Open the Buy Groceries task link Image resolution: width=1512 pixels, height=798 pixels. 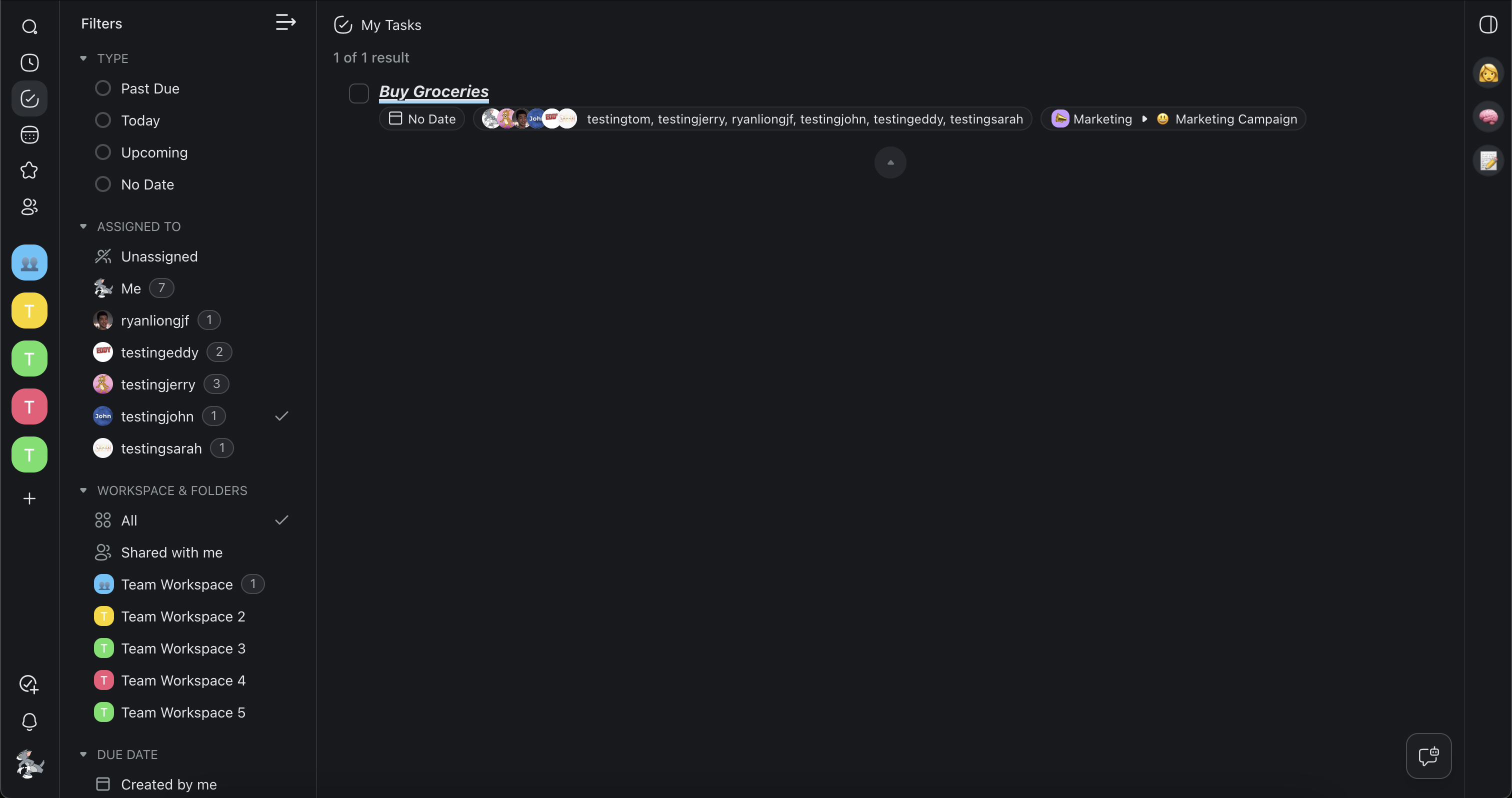click(x=434, y=91)
